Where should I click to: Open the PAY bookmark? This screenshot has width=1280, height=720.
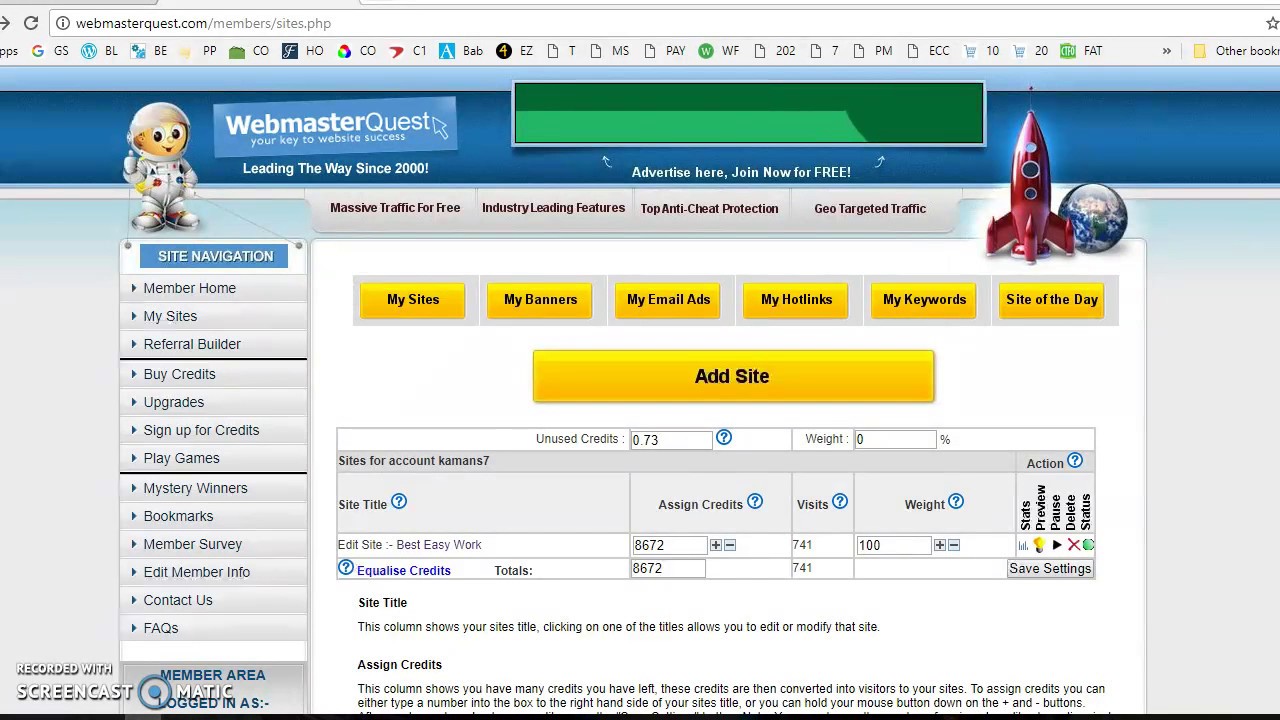[x=664, y=51]
